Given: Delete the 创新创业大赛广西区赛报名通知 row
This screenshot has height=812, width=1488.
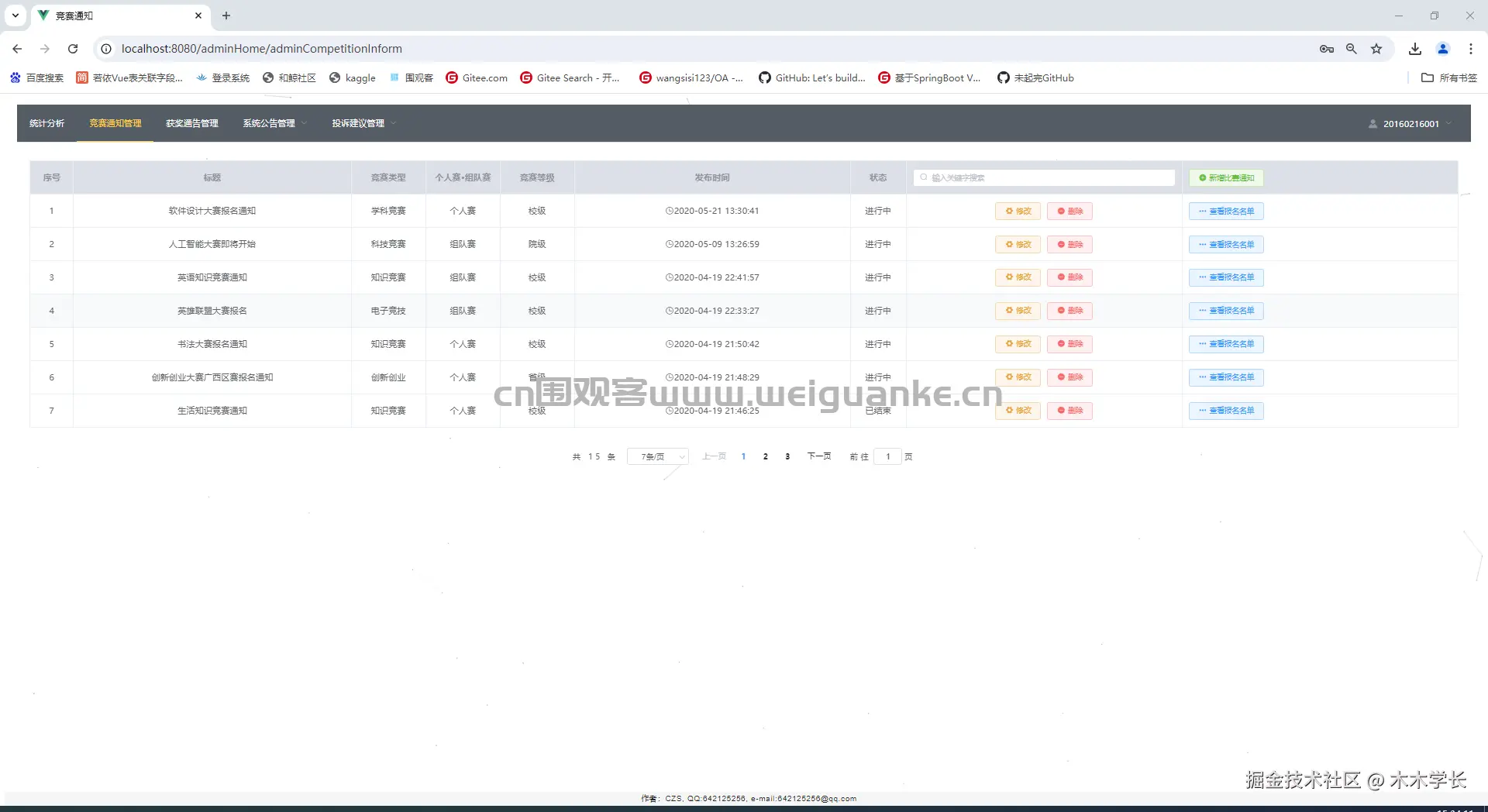Looking at the screenshot, I should pyautogui.click(x=1069, y=377).
